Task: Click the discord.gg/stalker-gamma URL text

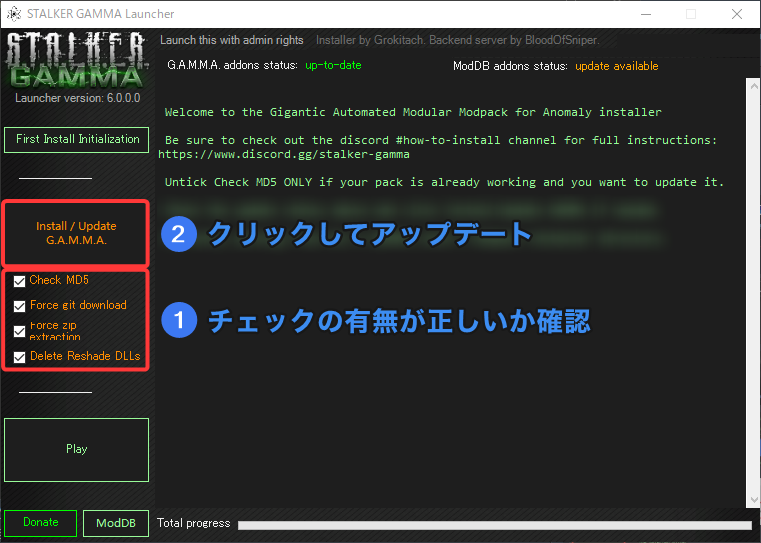Action: (283, 154)
